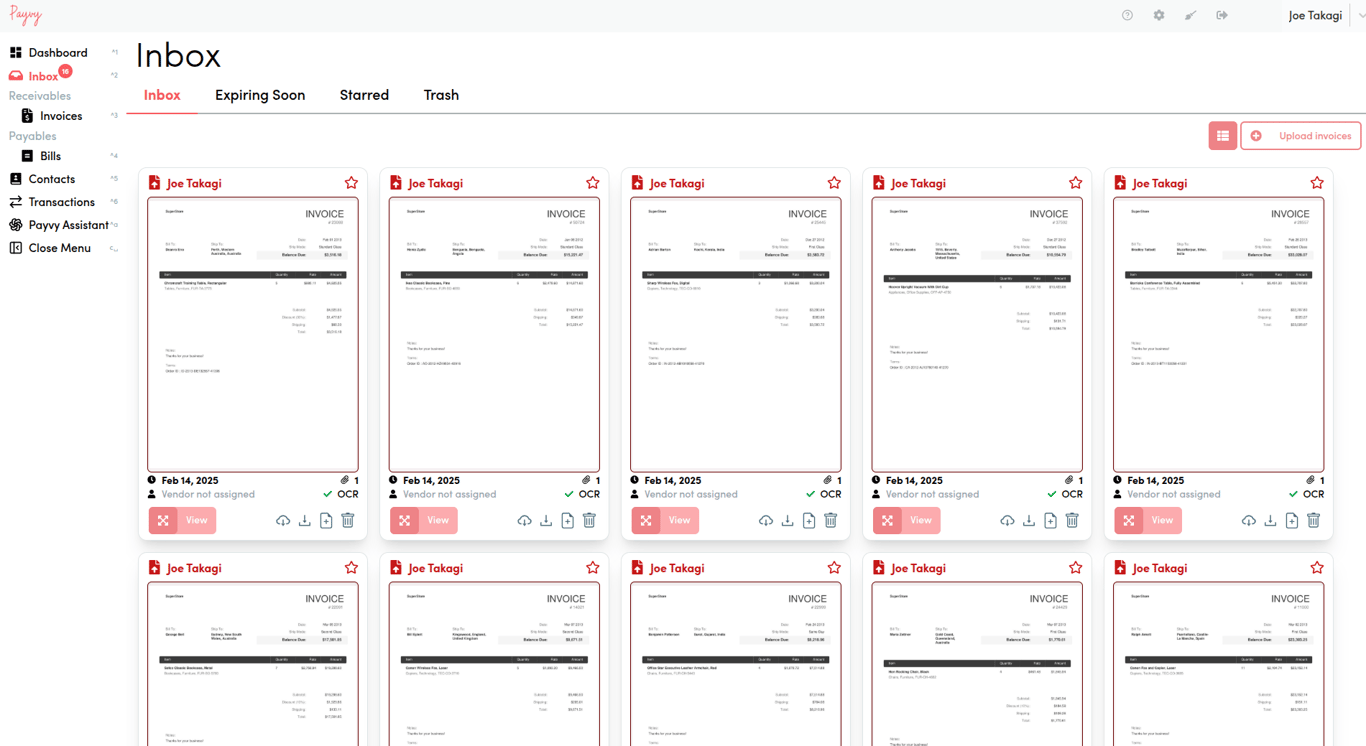This screenshot has height=746, width=1366.
Task: Open the help question mark icon
Action: click(x=1127, y=15)
